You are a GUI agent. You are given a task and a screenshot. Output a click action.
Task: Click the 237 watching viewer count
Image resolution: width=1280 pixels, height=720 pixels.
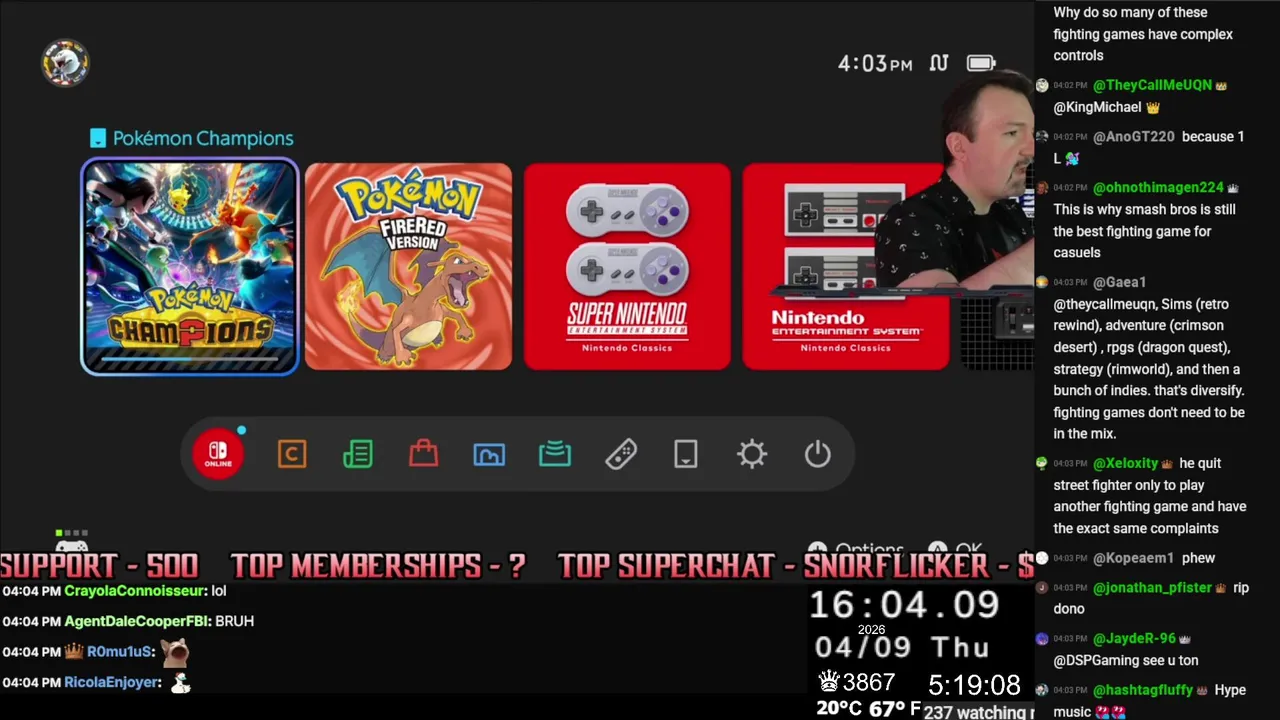pos(978,712)
